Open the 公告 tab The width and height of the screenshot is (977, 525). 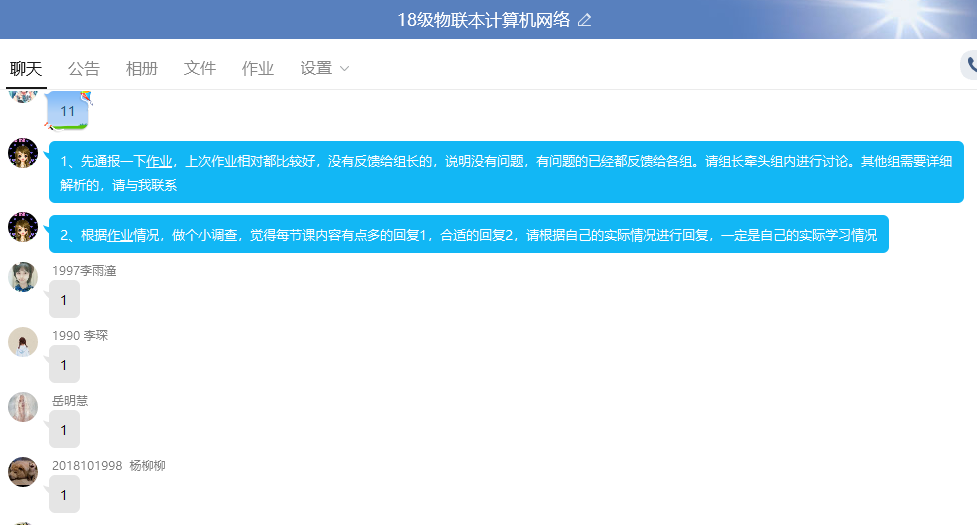(84, 69)
